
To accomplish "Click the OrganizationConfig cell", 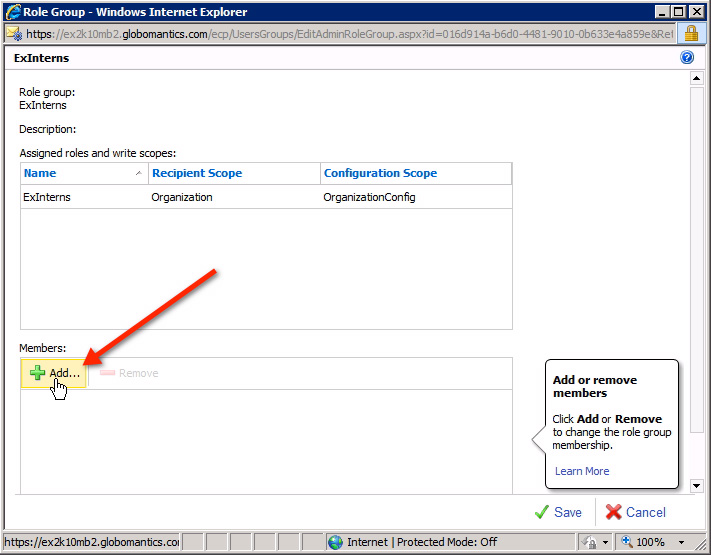I will pyautogui.click(x=369, y=197).
